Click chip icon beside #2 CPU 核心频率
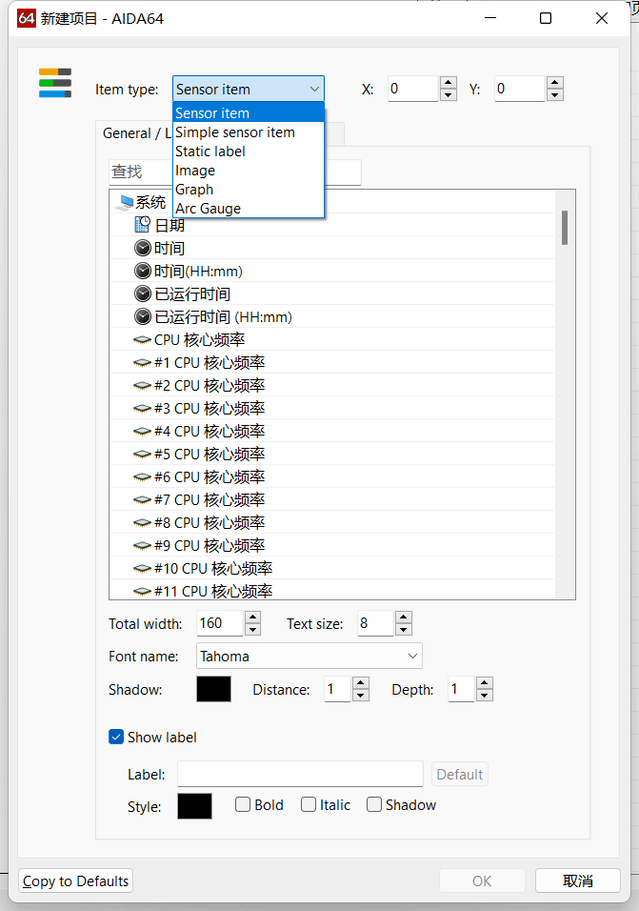 (142, 385)
